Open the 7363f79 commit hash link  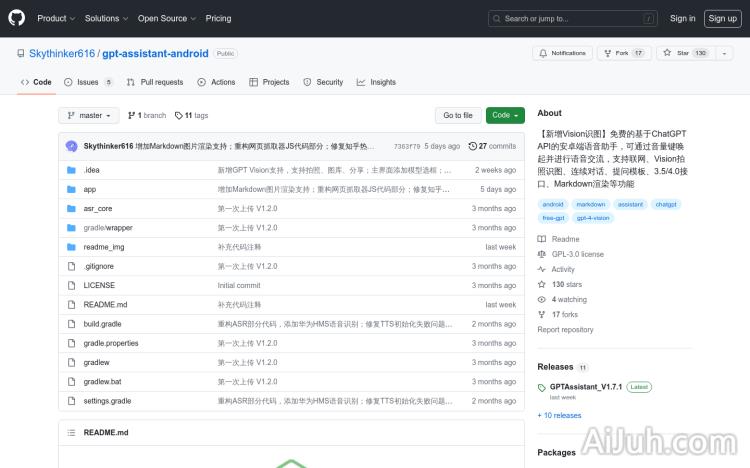click(407, 146)
